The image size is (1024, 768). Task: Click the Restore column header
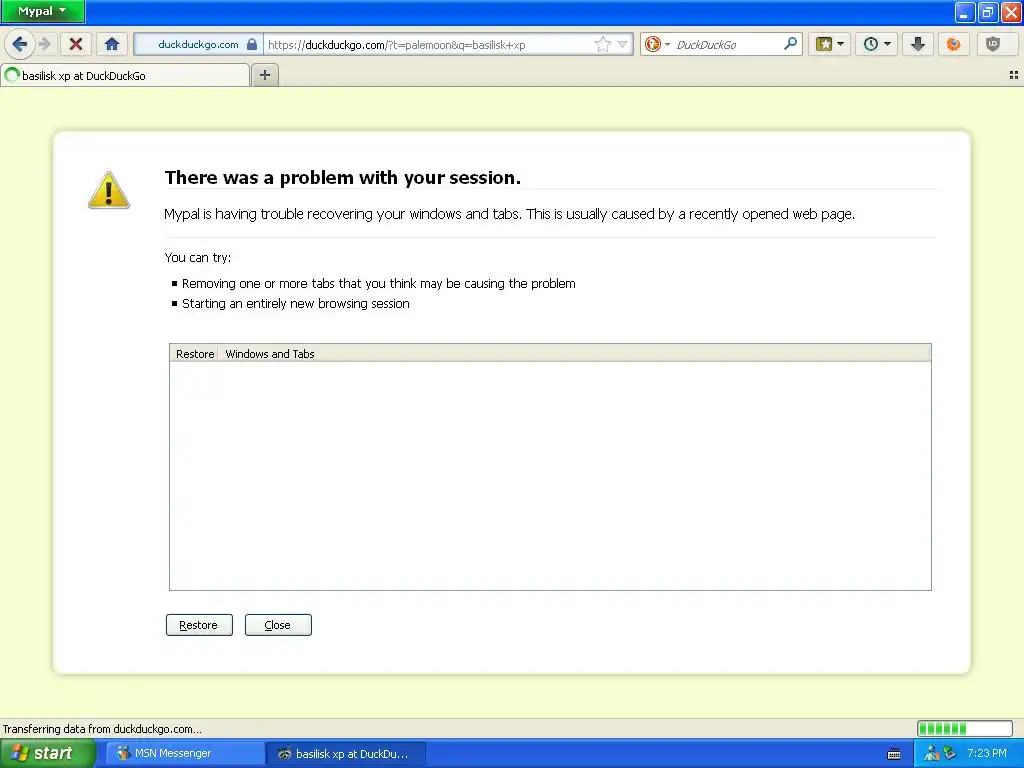click(x=195, y=353)
